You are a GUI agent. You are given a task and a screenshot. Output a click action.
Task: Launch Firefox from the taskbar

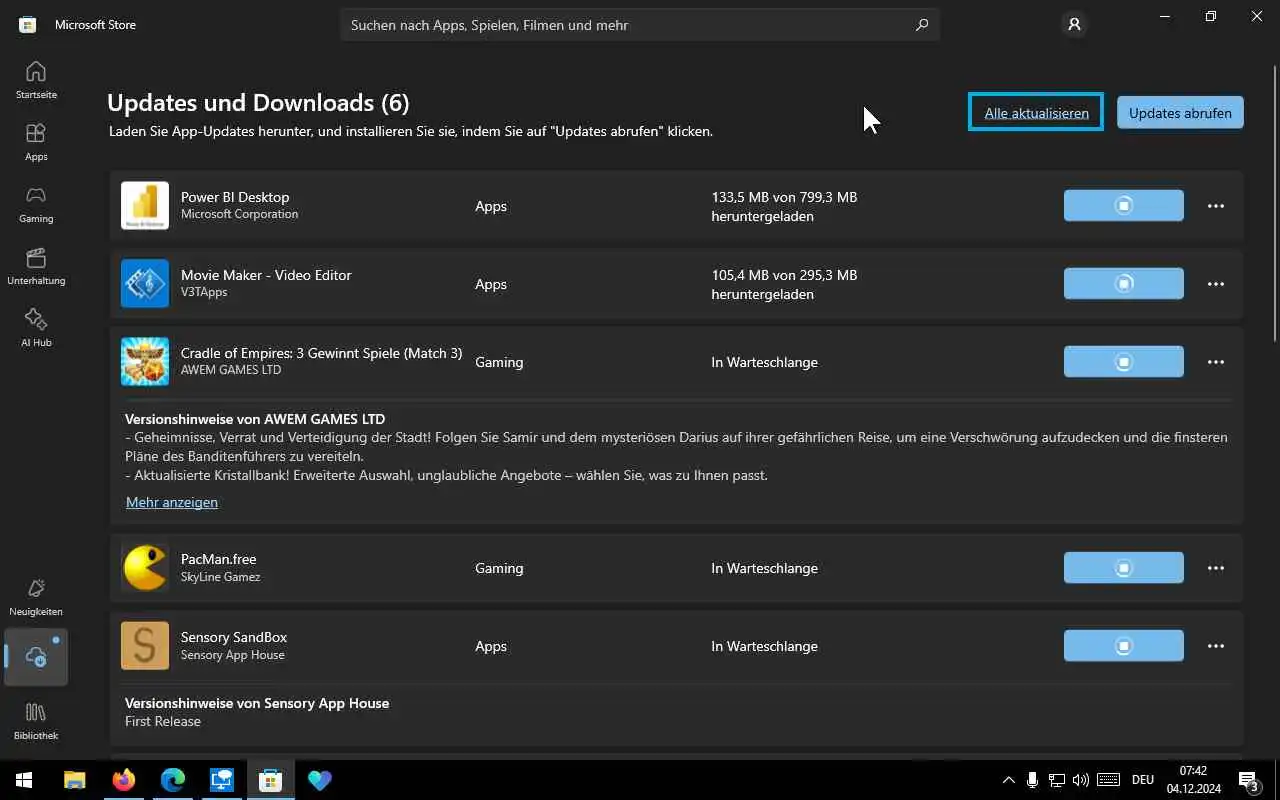[124, 780]
